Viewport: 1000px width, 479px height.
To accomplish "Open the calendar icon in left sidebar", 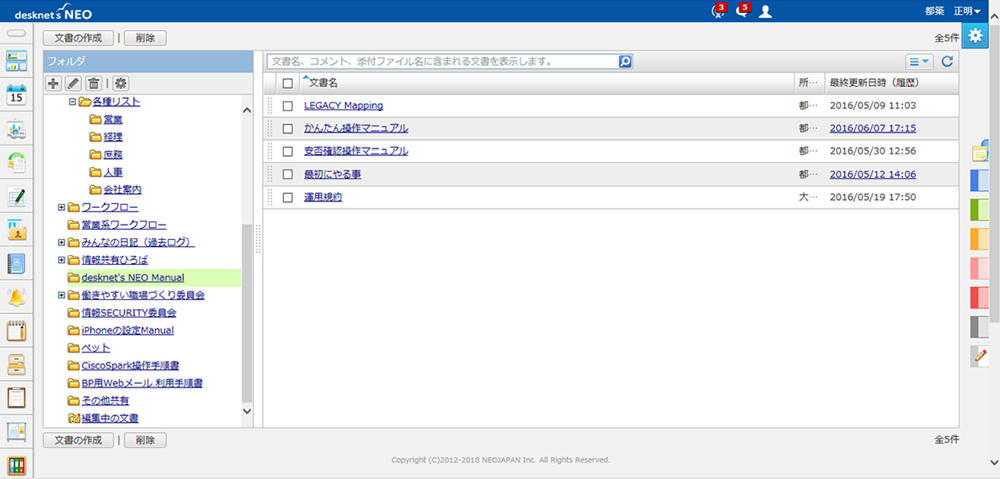I will 16,96.
